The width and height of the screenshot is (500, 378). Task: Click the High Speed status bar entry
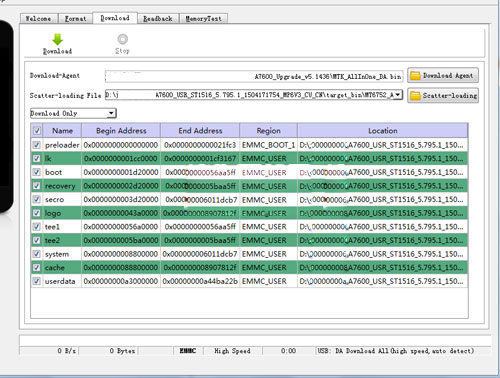tap(232, 351)
